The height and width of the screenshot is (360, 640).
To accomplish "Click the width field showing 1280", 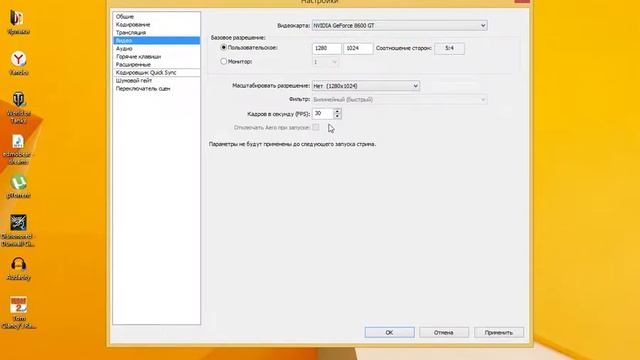I will (327, 48).
